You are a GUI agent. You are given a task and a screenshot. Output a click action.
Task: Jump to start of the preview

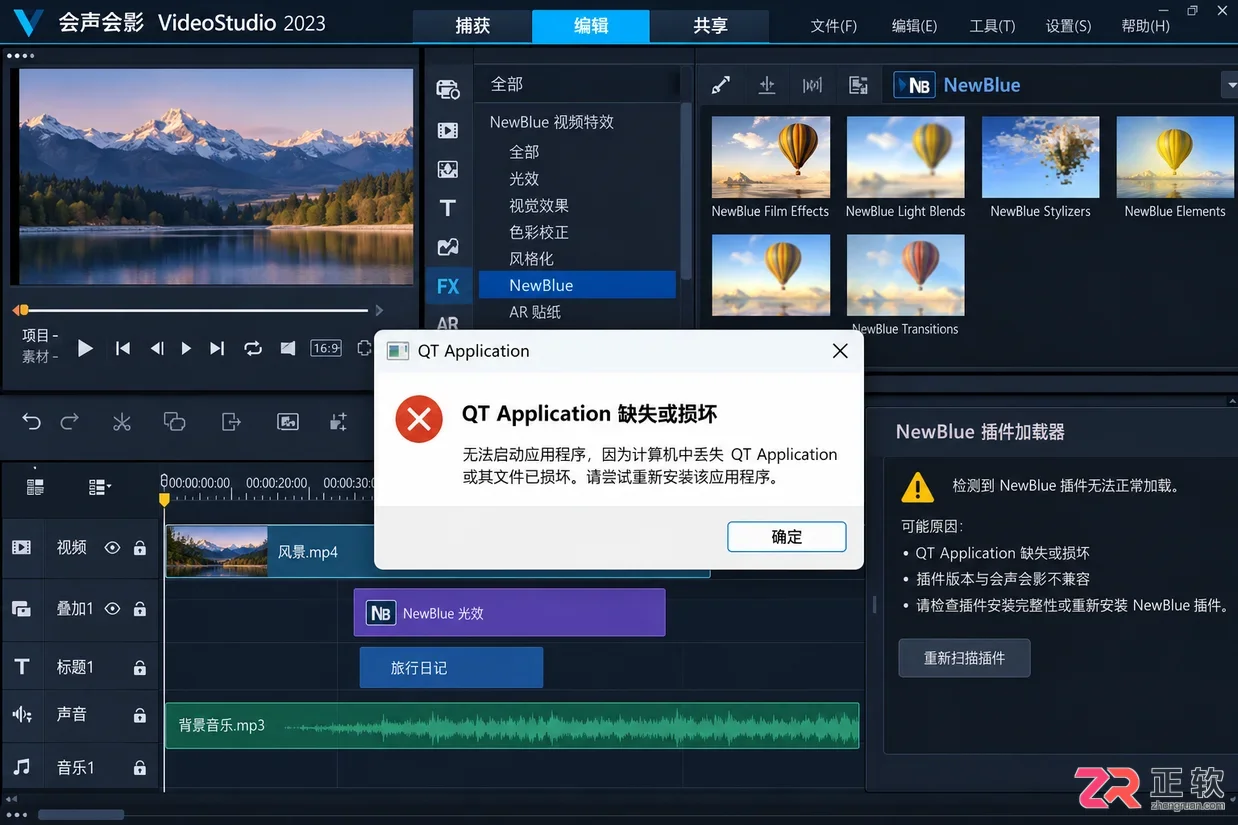click(x=123, y=348)
